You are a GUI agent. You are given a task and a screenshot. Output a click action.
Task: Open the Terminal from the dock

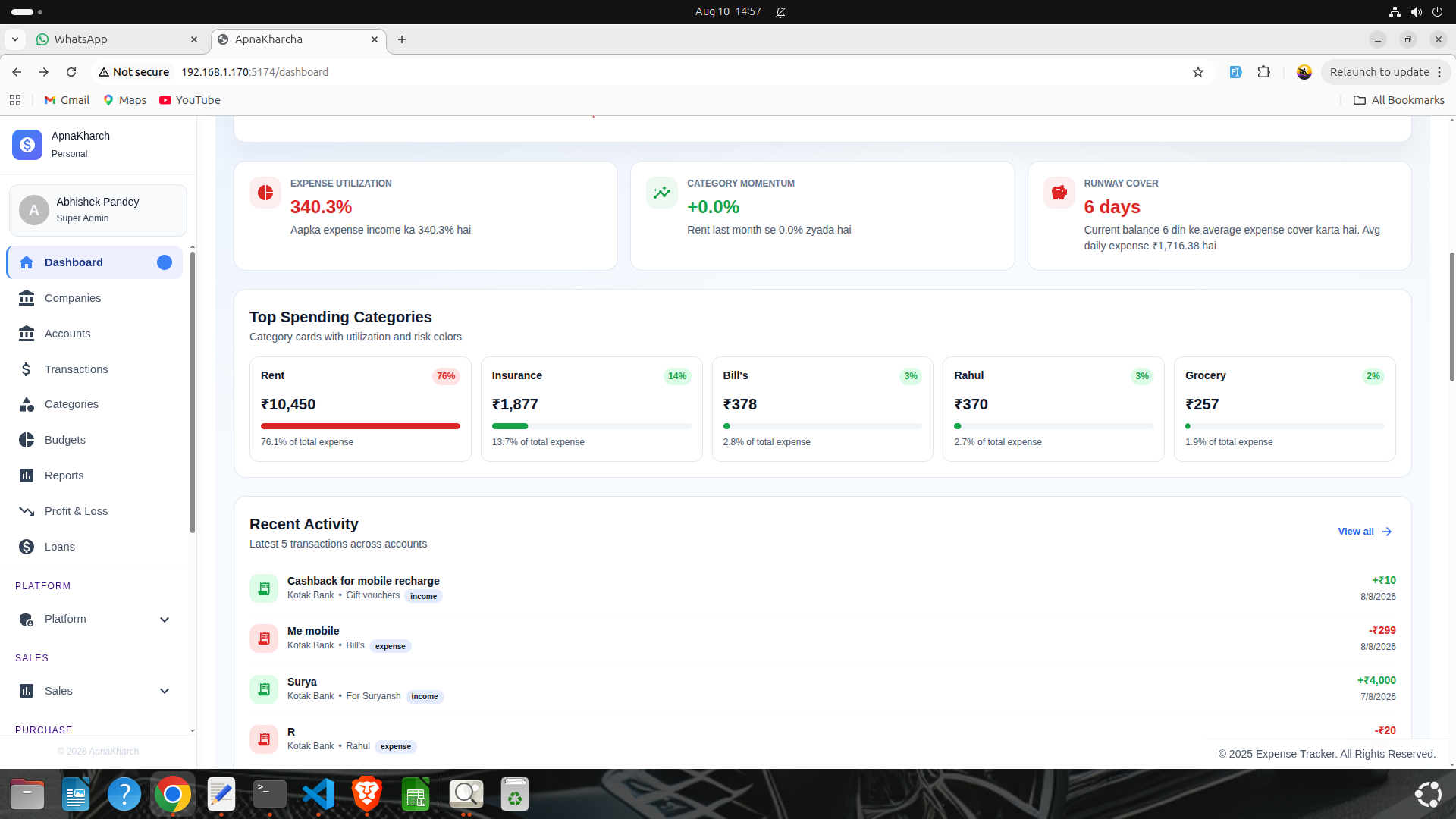(x=270, y=795)
